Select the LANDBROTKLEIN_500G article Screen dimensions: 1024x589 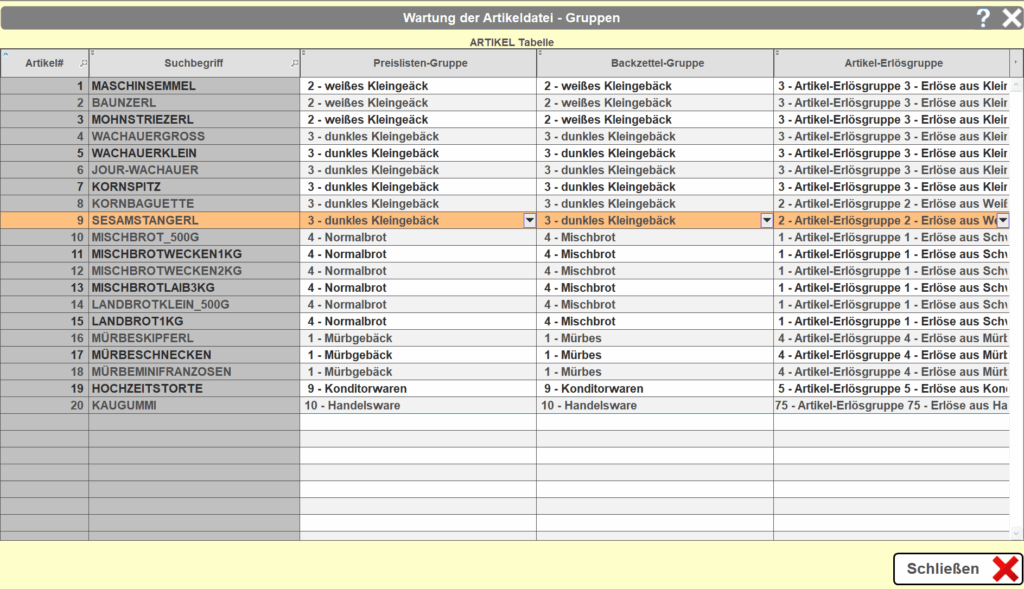195,305
